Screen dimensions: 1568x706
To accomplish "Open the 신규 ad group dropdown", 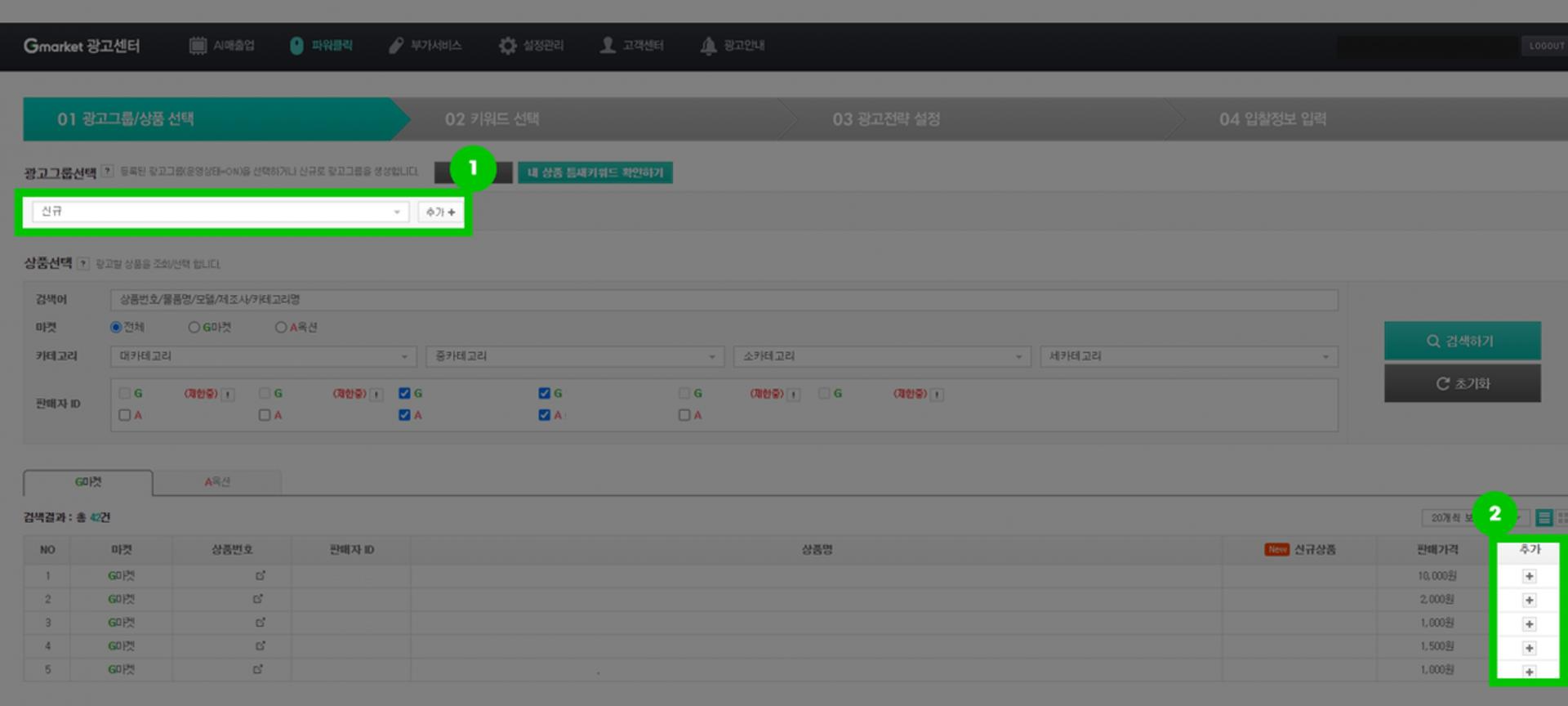I will 220,212.
